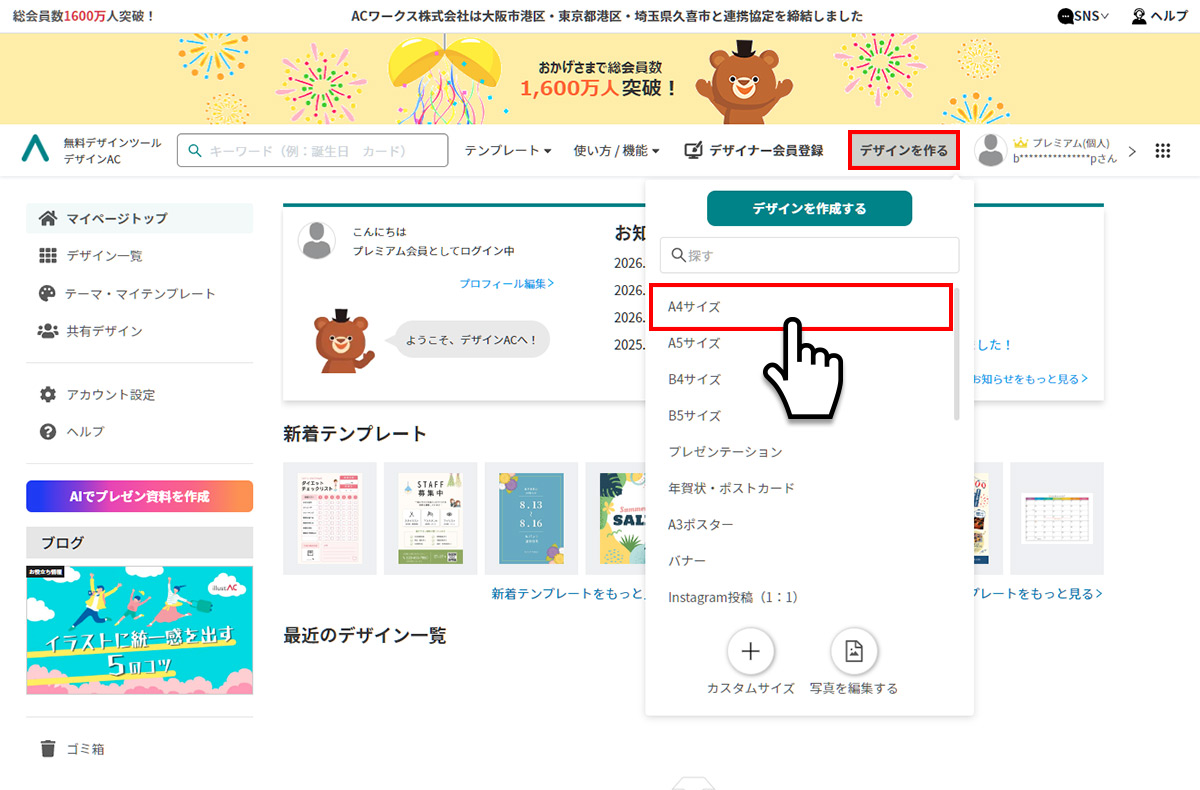Image resolution: width=1200 pixels, height=790 pixels.
Task: Click the profile avatar in greeting card
Action: pos(317,241)
